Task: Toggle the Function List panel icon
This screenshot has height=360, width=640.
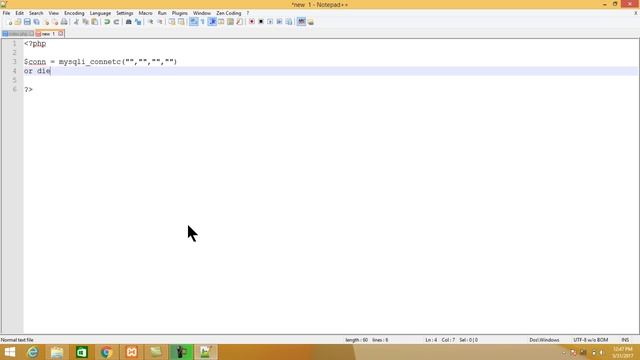Action: [x=240, y=22]
